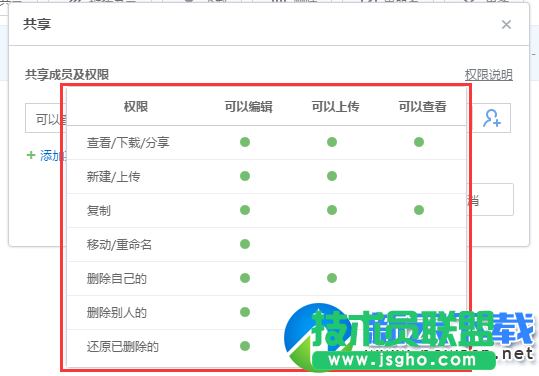Click the 可以上传 column header

tap(336, 107)
